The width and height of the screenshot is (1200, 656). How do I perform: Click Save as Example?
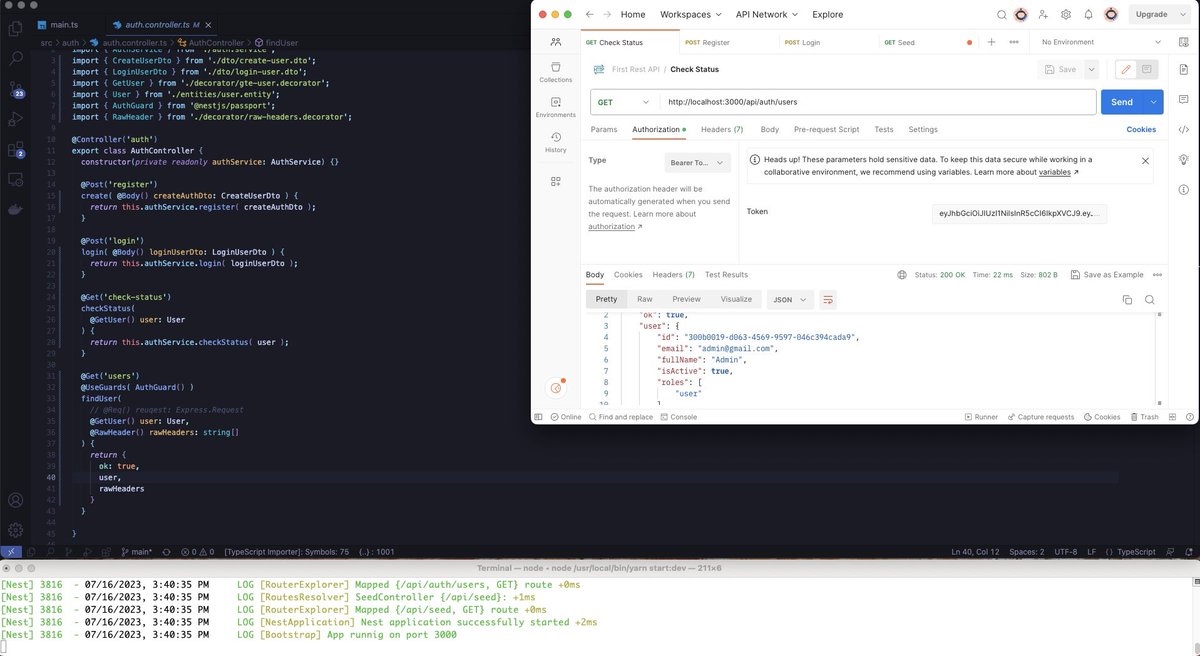1106,275
